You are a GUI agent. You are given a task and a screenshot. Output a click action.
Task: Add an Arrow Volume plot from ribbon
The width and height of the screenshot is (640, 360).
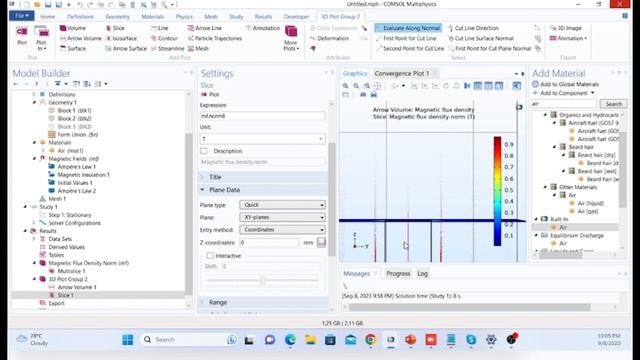coord(80,38)
